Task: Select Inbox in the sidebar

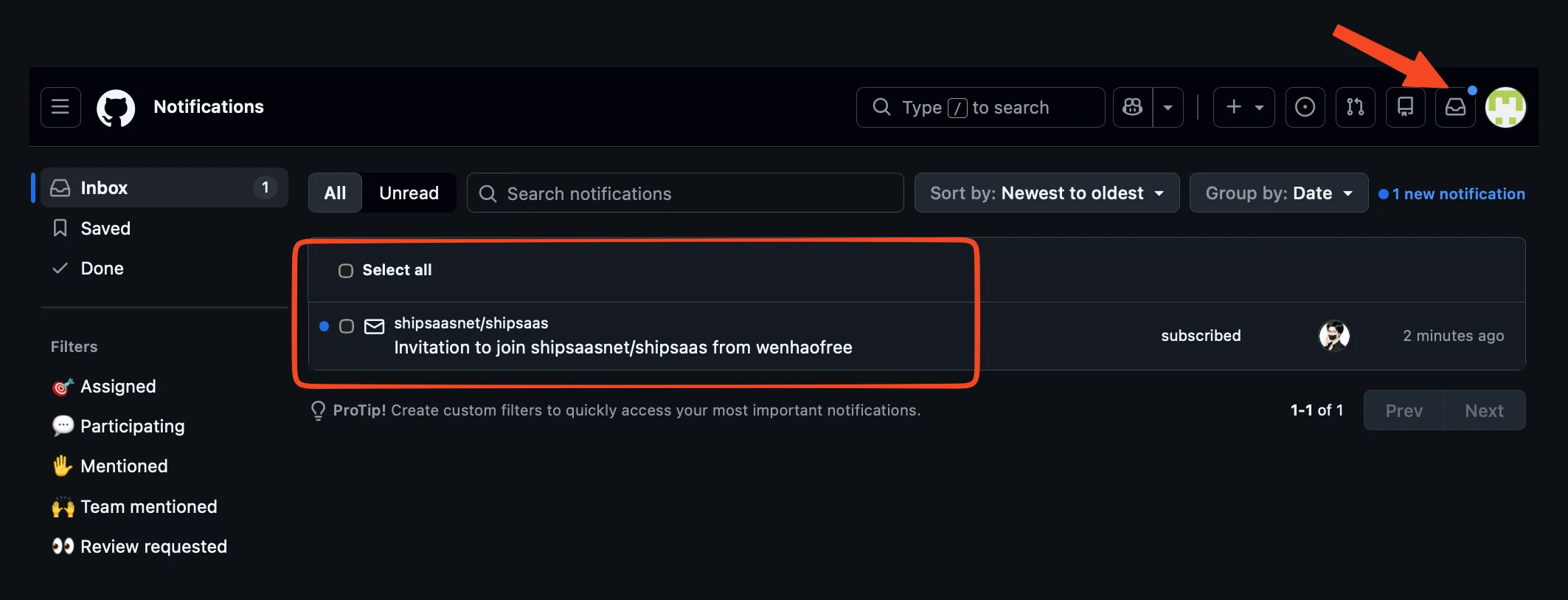Action: pos(164,187)
